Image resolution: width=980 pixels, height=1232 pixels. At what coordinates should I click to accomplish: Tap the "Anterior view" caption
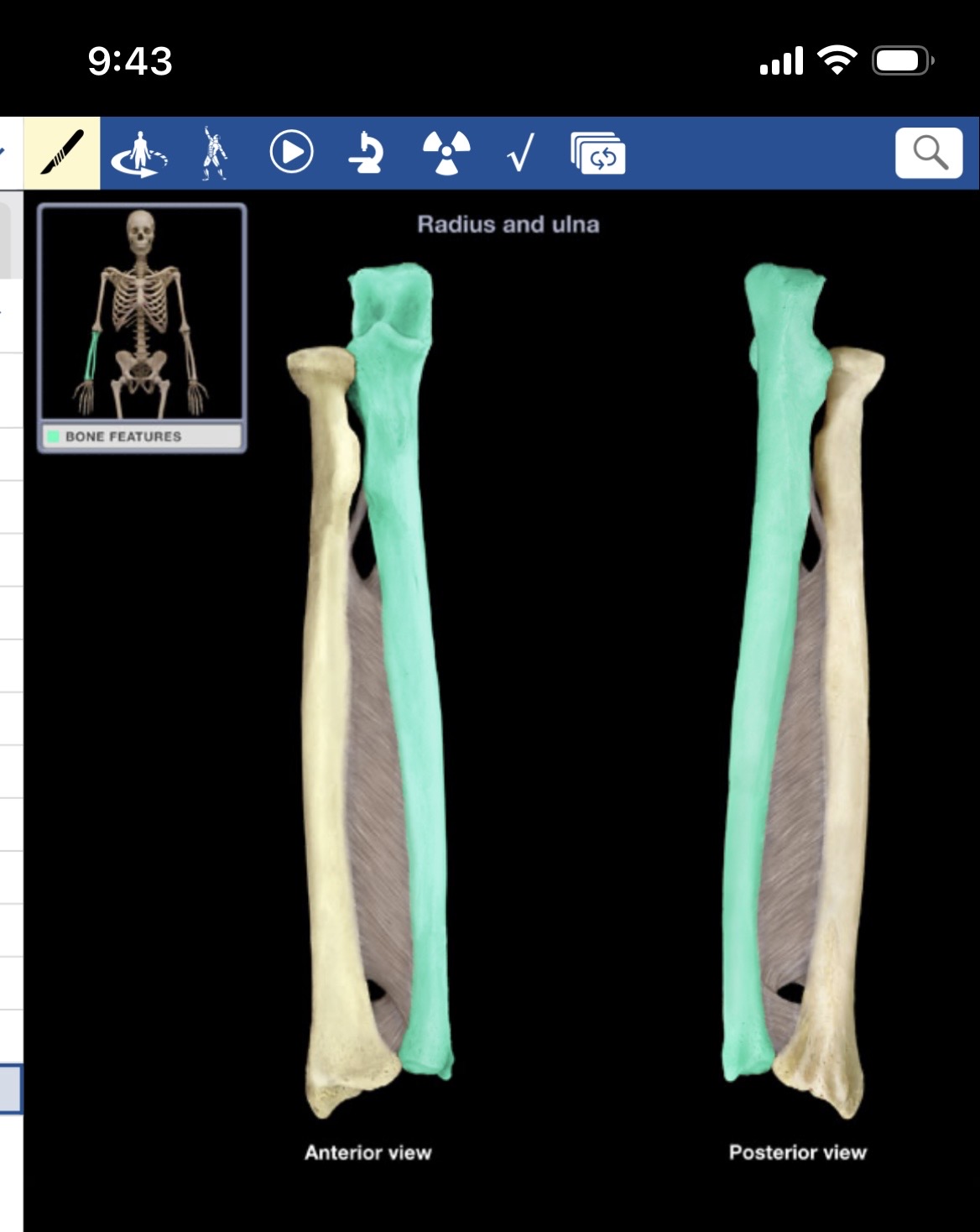pyautogui.click(x=367, y=1152)
